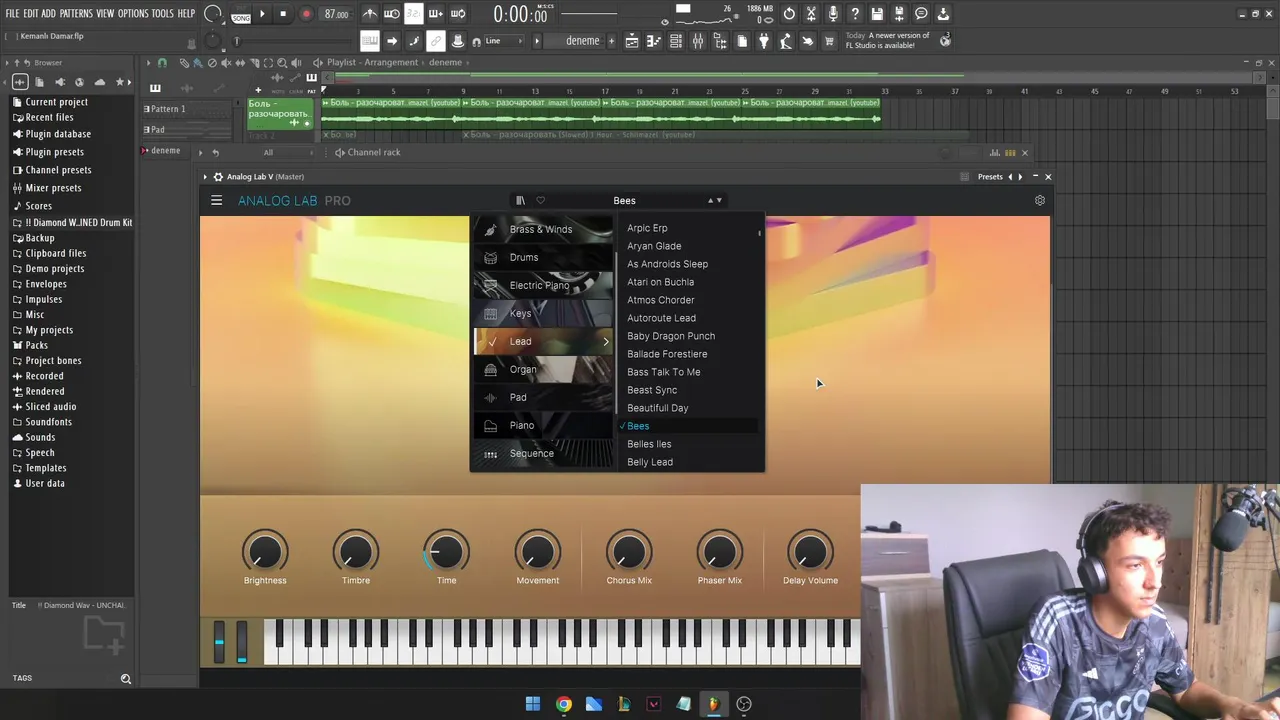Open the piano roll view icon
The width and height of the screenshot is (1280, 720).
point(654,41)
